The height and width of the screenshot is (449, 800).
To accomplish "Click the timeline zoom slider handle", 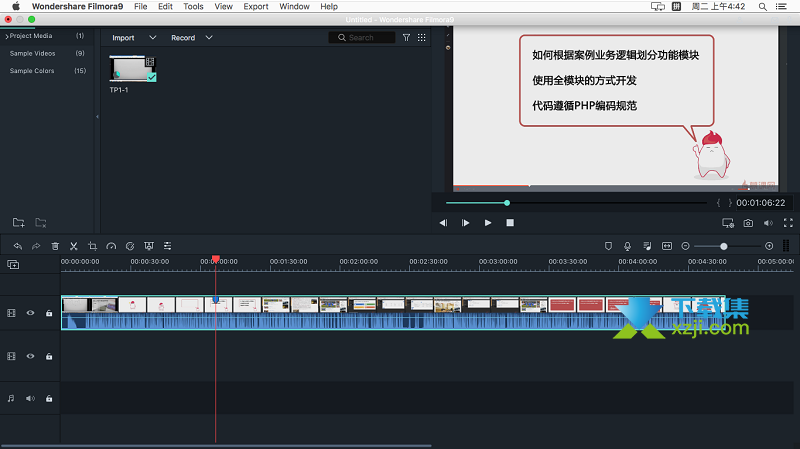I will [x=723, y=246].
